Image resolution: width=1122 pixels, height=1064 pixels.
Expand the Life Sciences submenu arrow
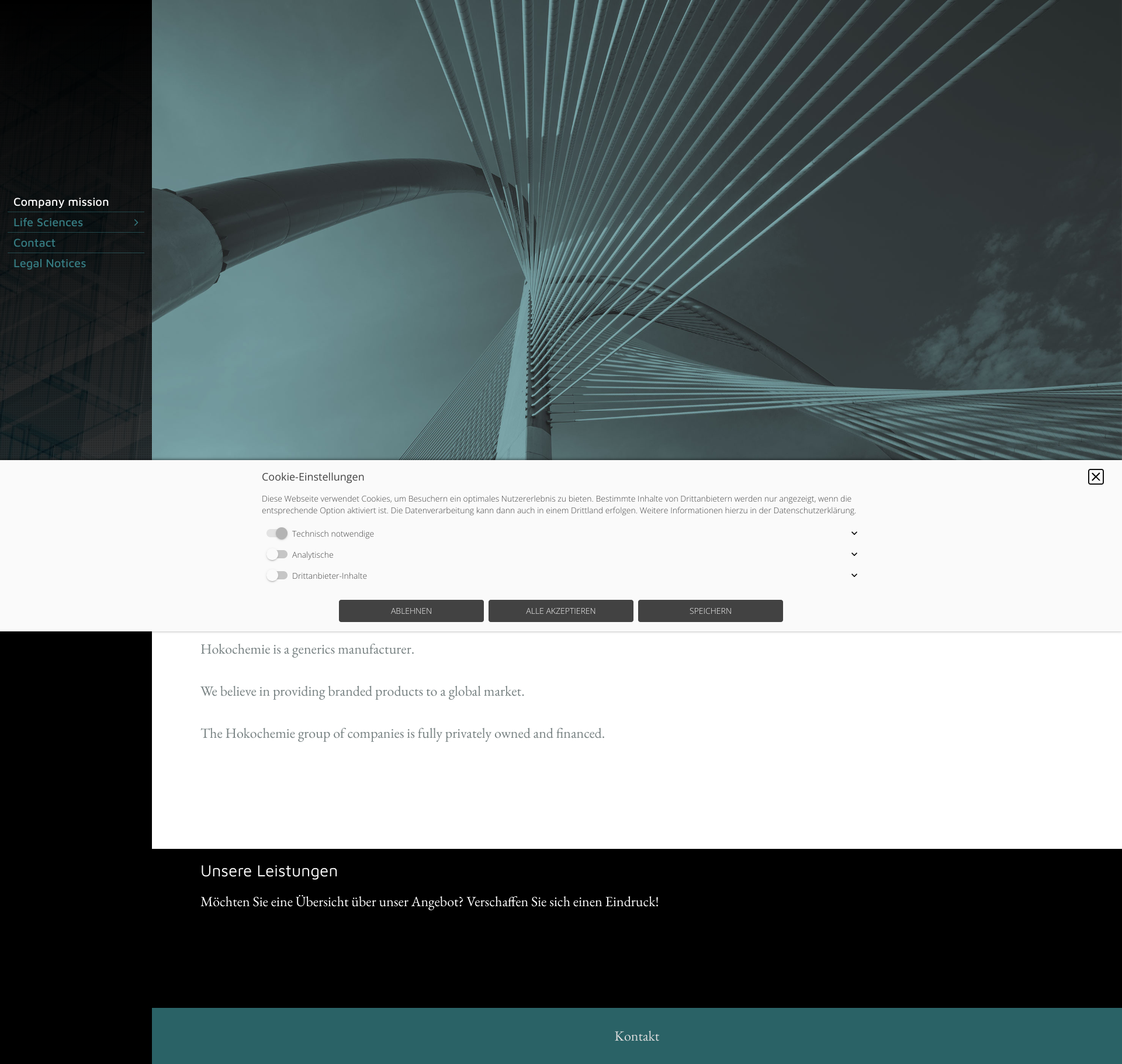(x=136, y=222)
